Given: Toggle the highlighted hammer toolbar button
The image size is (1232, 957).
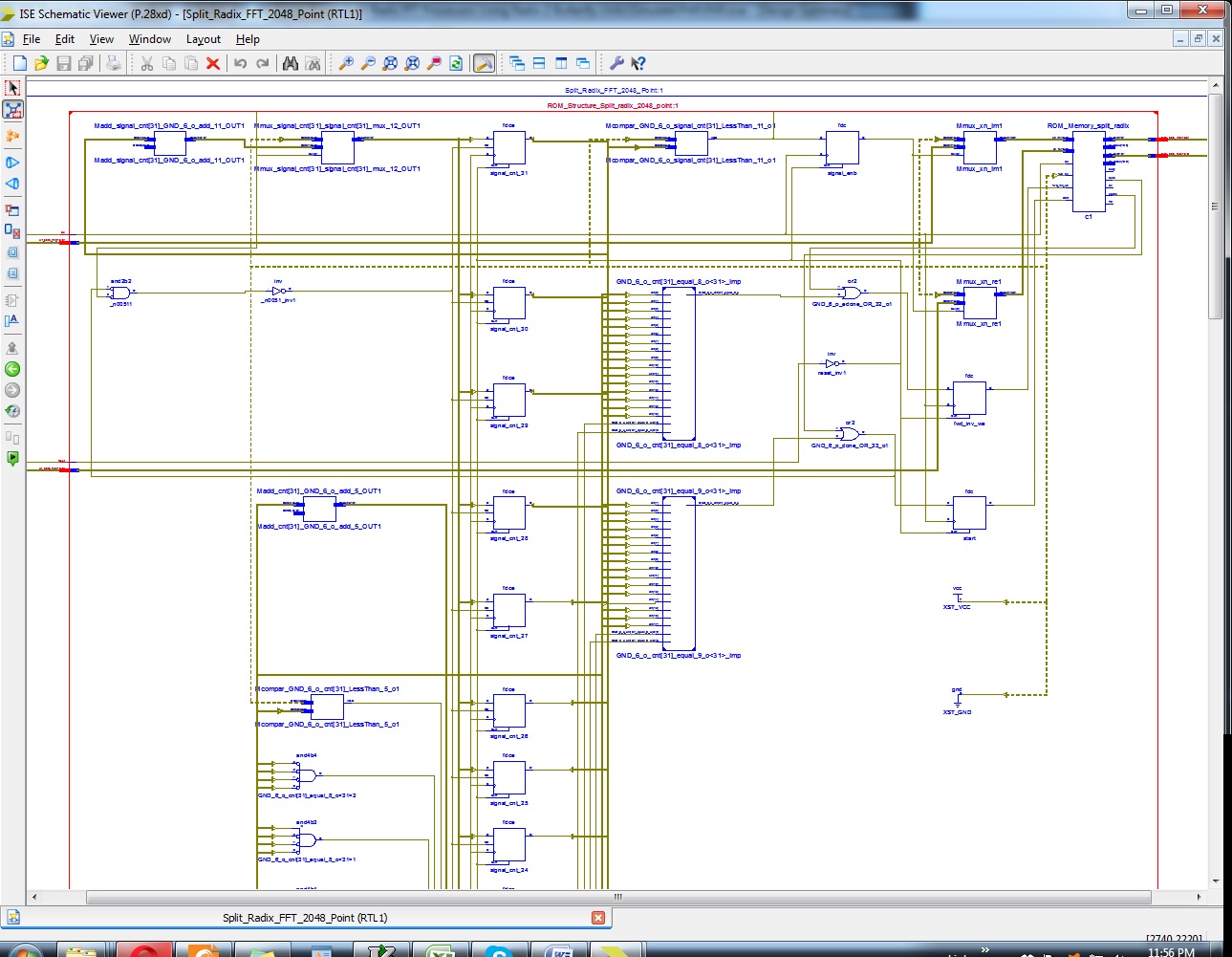Looking at the screenshot, I should coord(485,63).
